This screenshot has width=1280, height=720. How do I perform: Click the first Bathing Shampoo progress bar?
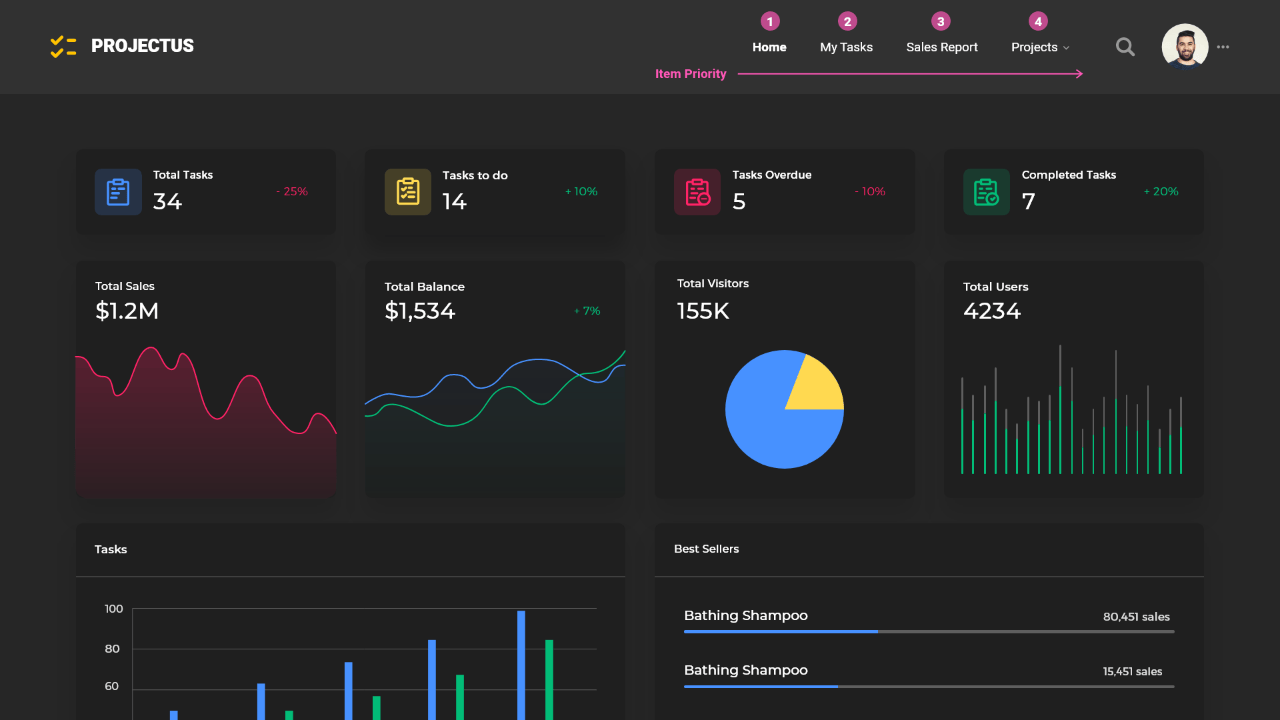(929, 632)
